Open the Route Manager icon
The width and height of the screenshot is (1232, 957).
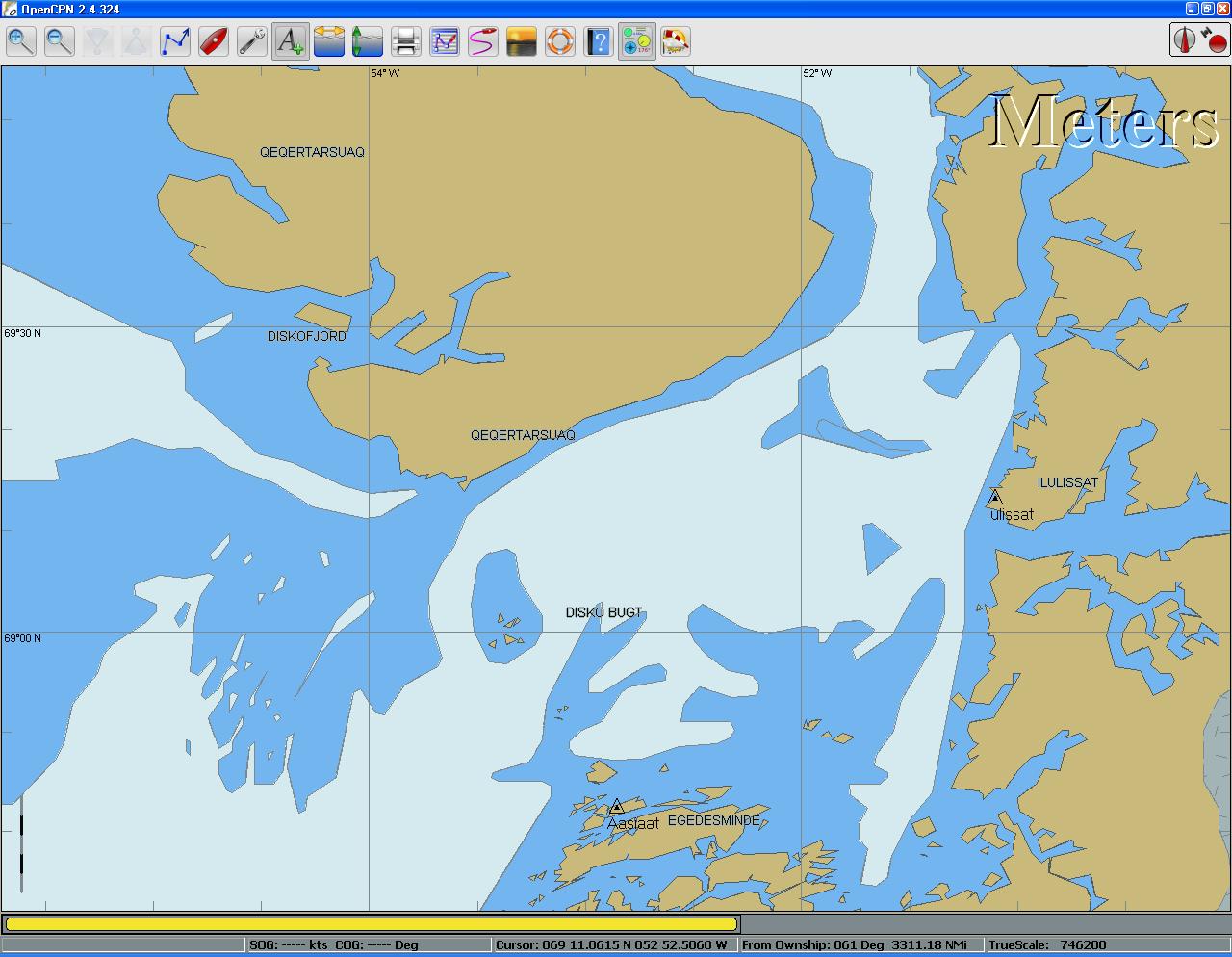[445, 41]
